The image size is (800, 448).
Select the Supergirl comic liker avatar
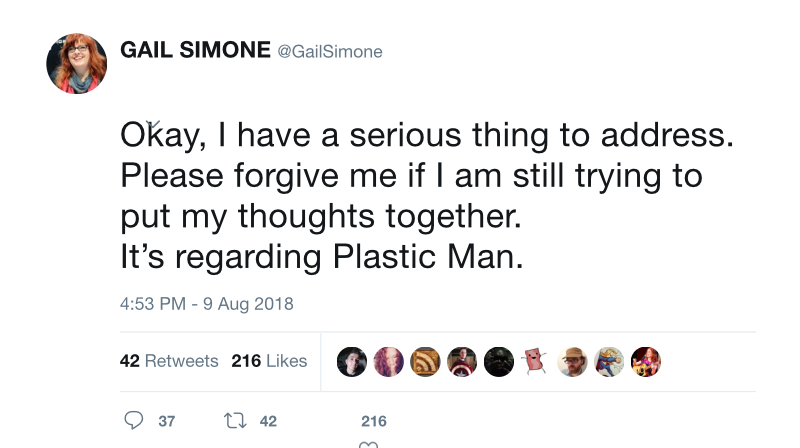[609, 362]
